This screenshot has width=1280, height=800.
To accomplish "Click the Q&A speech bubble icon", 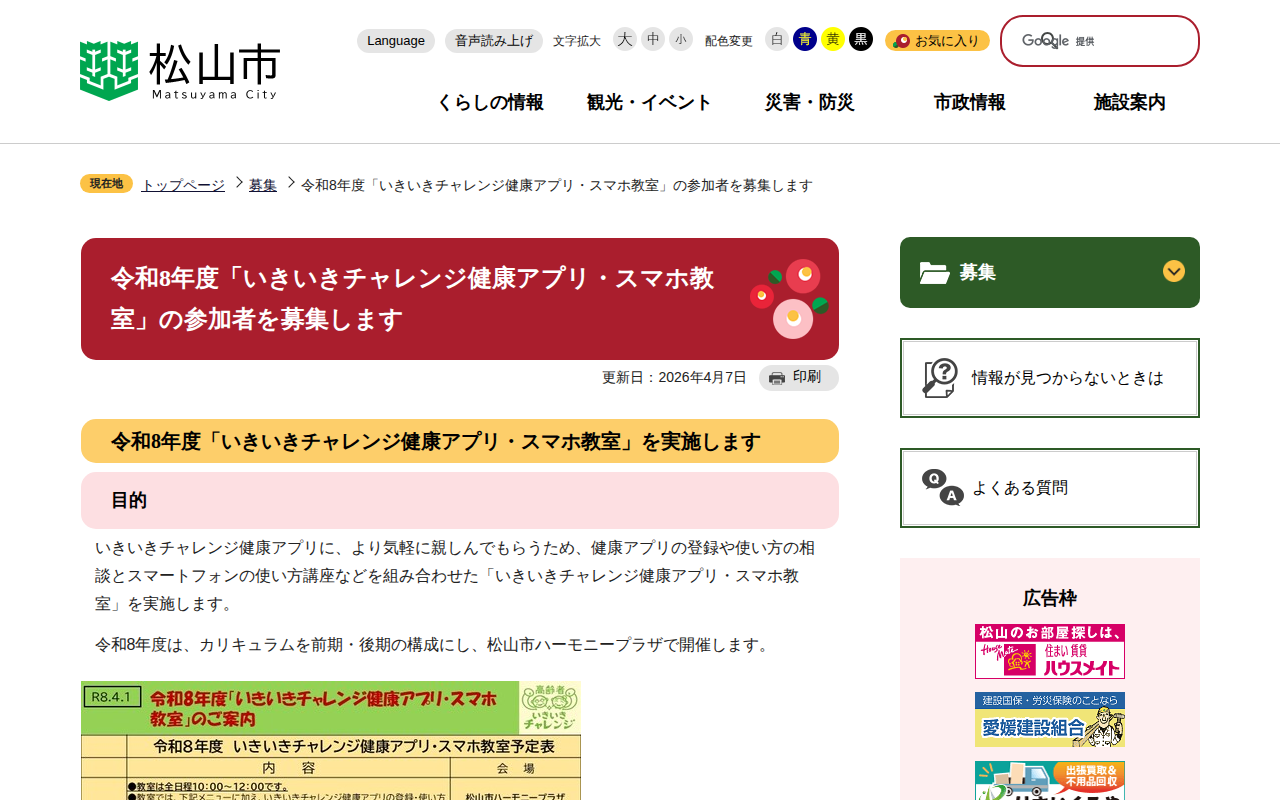I will [x=942, y=487].
